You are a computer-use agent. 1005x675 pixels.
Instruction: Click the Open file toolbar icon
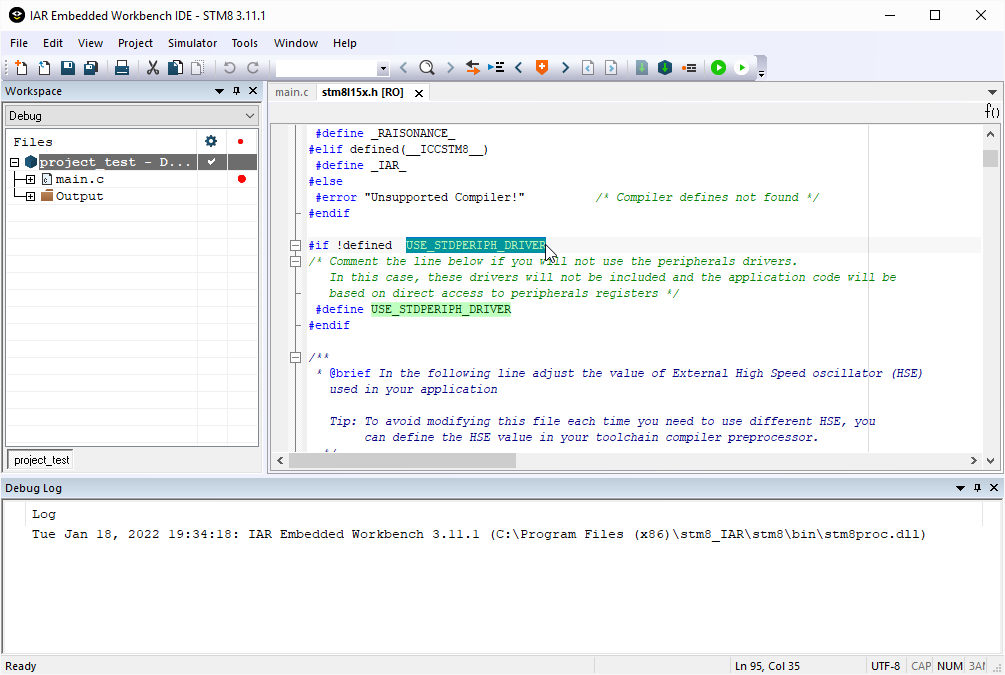[x=44, y=67]
